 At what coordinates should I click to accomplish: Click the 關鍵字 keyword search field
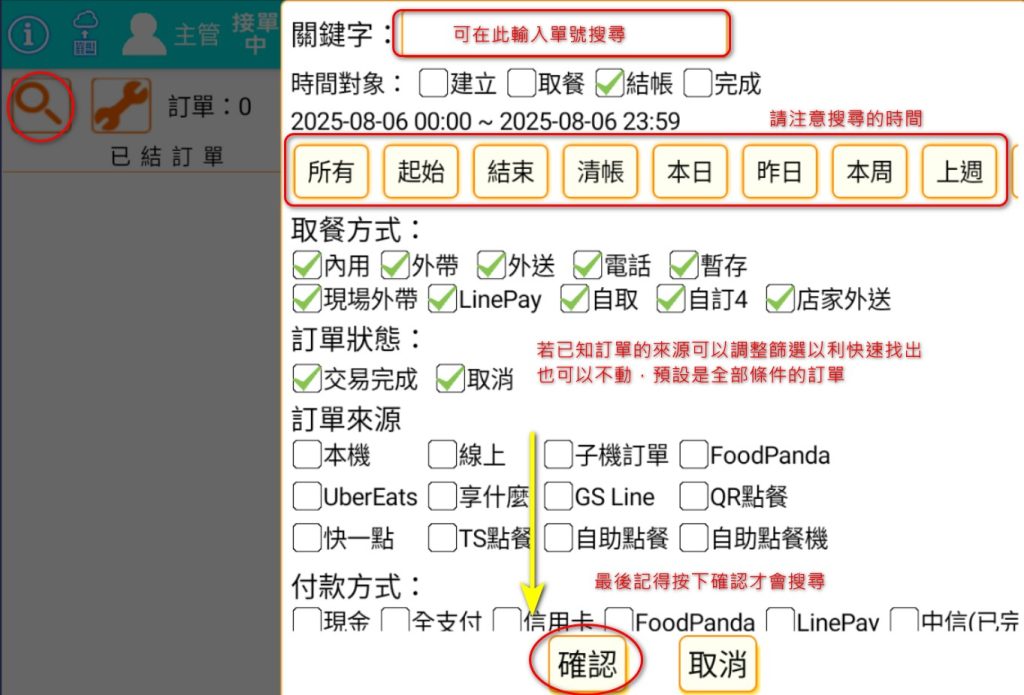563,35
